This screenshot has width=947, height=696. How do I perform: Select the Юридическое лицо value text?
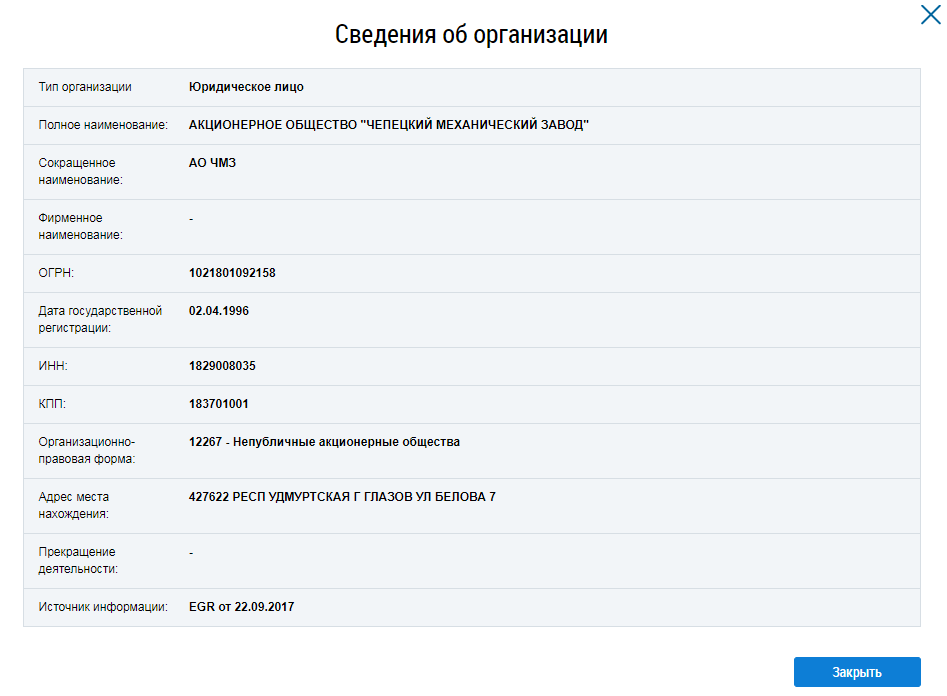point(246,87)
